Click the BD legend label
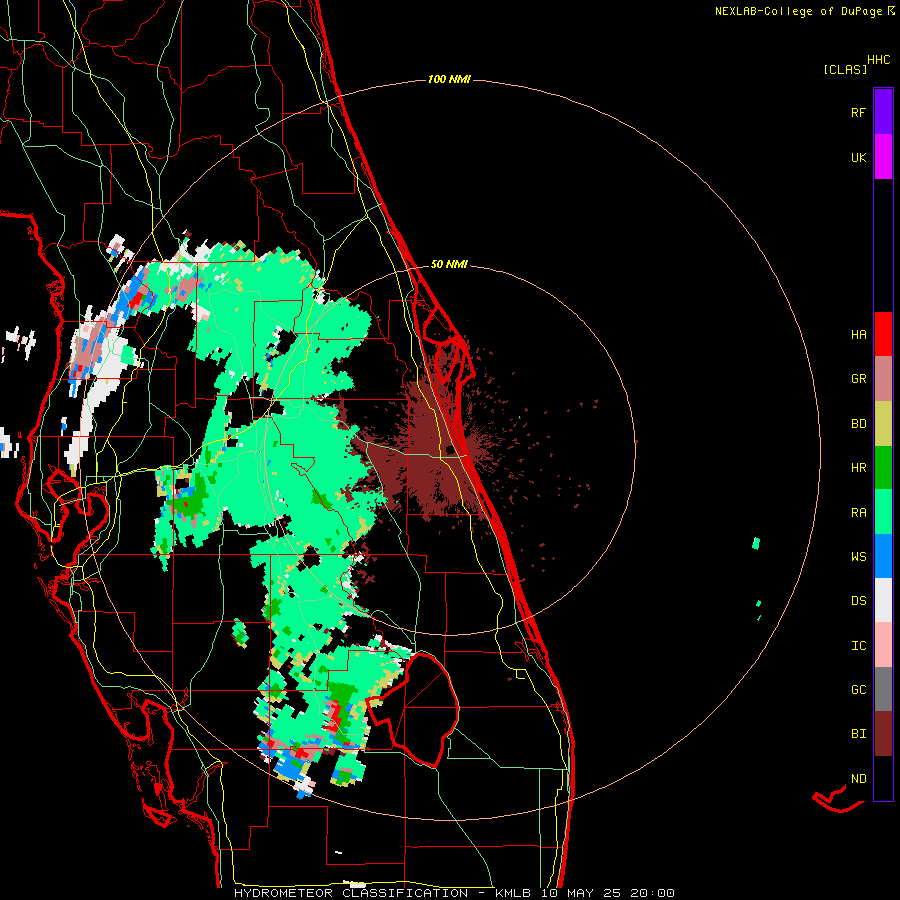900x900 pixels. pyautogui.click(x=858, y=424)
